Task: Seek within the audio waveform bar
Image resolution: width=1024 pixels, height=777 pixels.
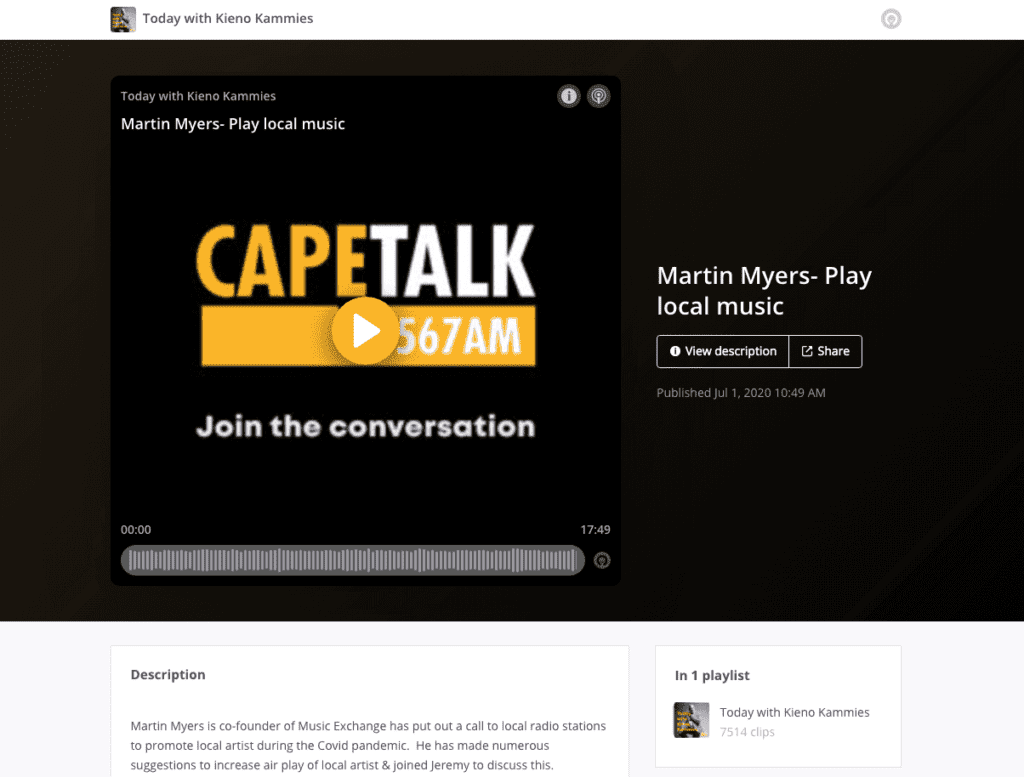Action: pos(353,560)
